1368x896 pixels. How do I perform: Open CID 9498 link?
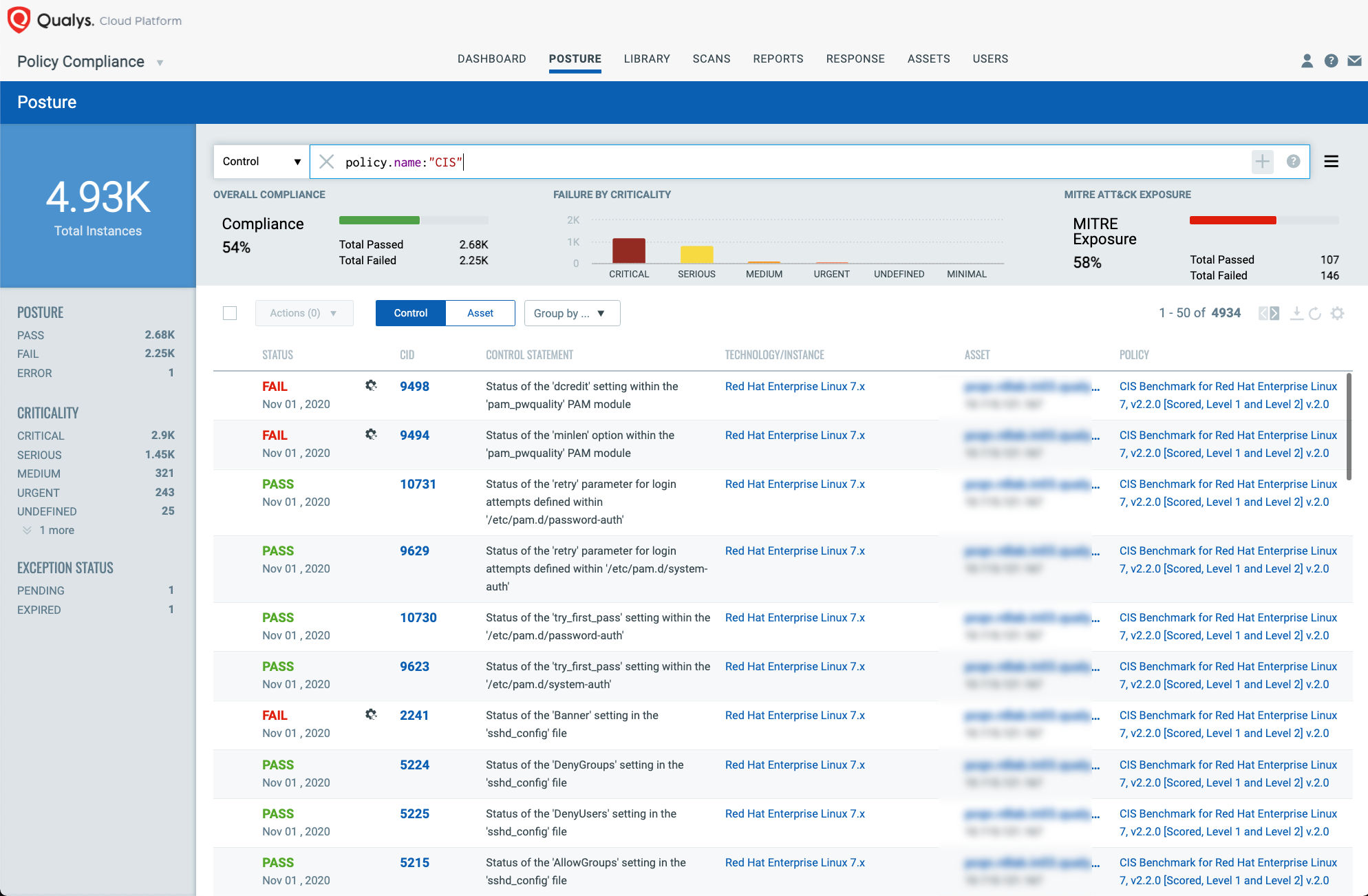tap(414, 386)
